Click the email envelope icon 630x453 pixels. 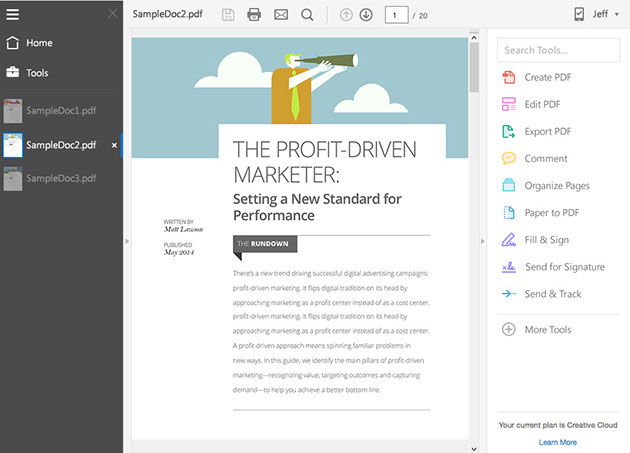[281, 15]
